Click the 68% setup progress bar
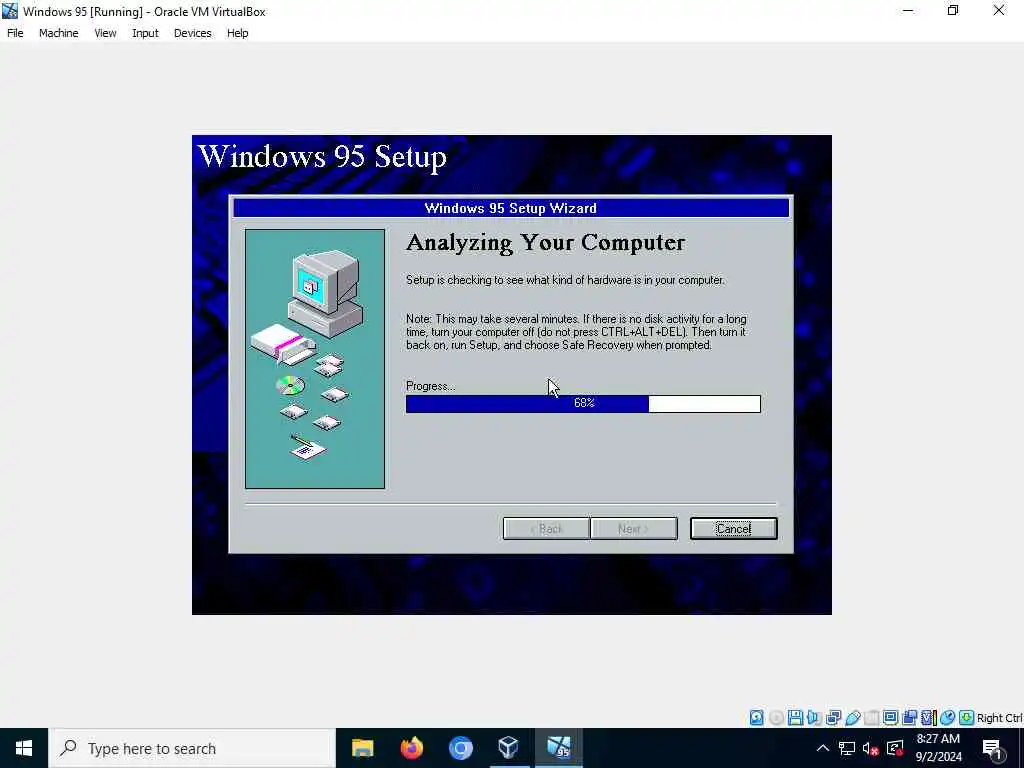Image resolution: width=1024 pixels, height=768 pixels. (583, 404)
